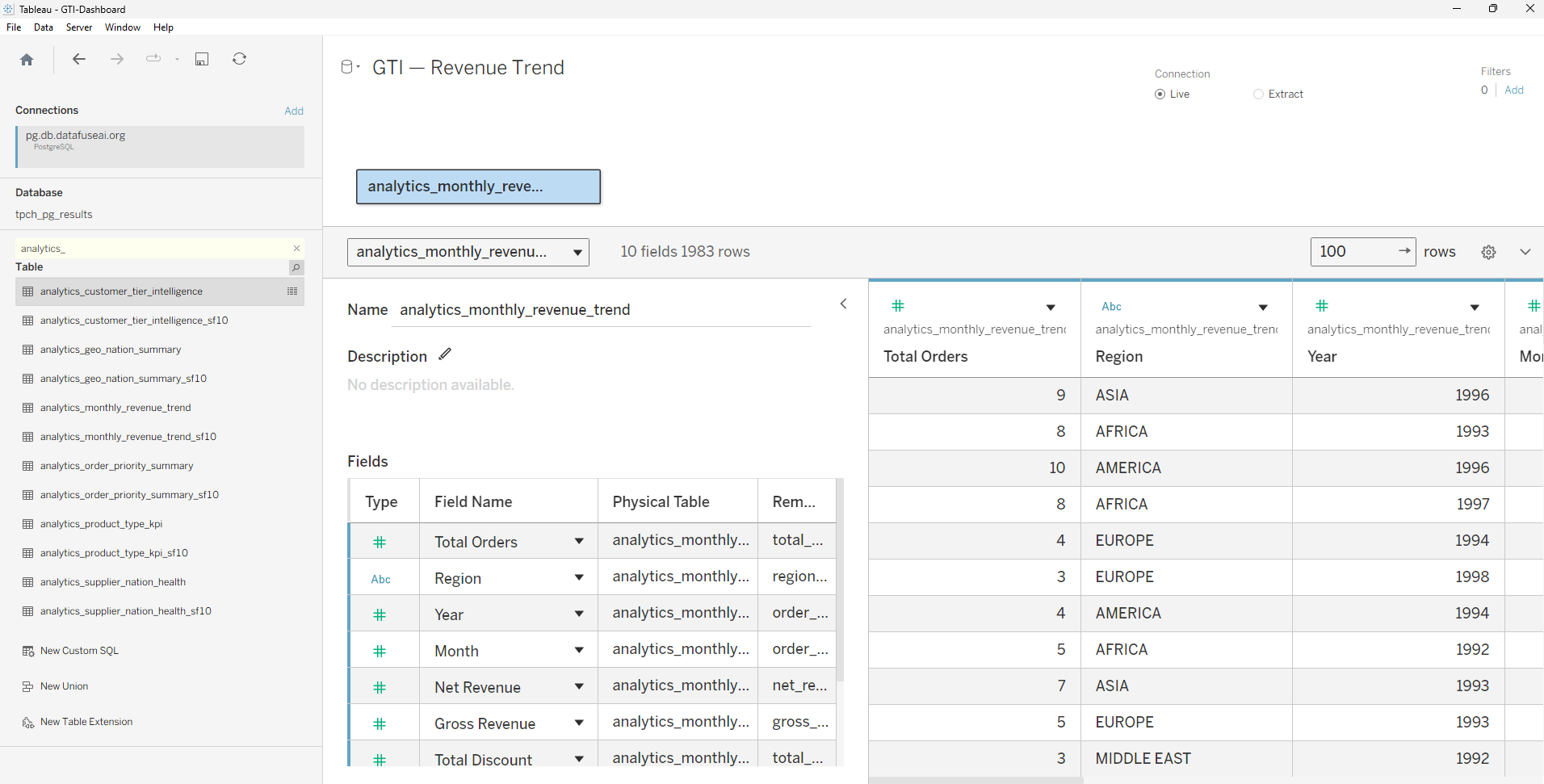
Task: Open the File menu
Action: point(14,27)
